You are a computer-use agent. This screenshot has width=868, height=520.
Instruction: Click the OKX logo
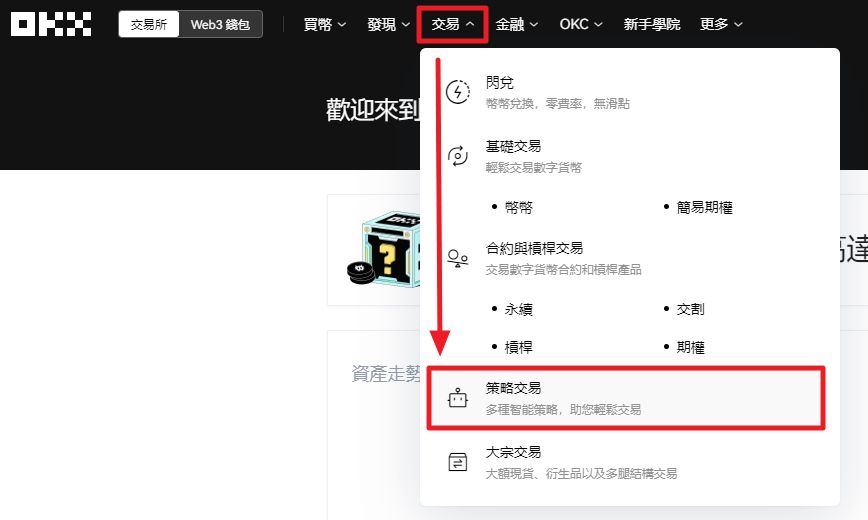pos(51,24)
